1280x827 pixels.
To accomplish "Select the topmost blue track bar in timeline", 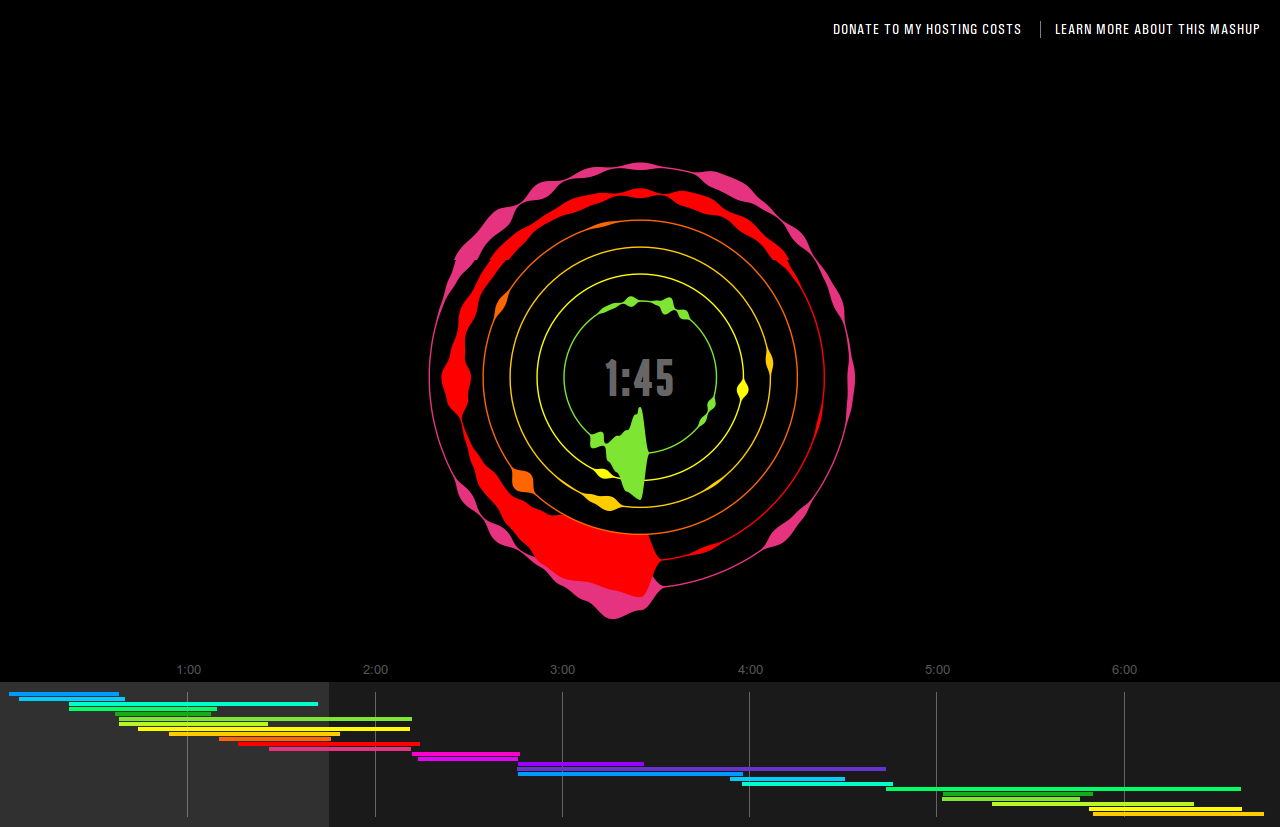I will (x=64, y=694).
